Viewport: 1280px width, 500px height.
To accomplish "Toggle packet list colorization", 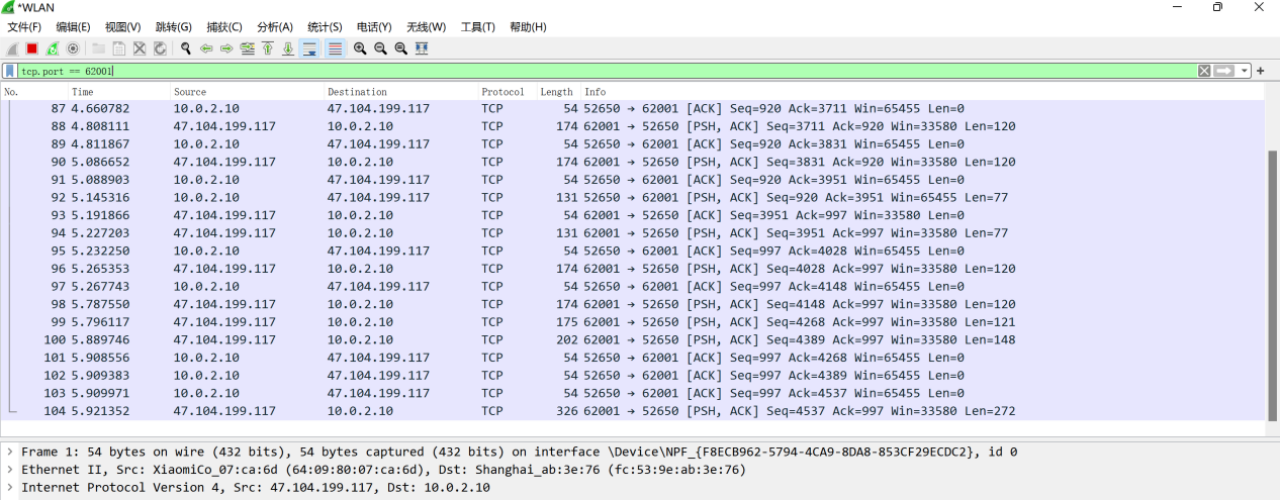I will [335, 48].
